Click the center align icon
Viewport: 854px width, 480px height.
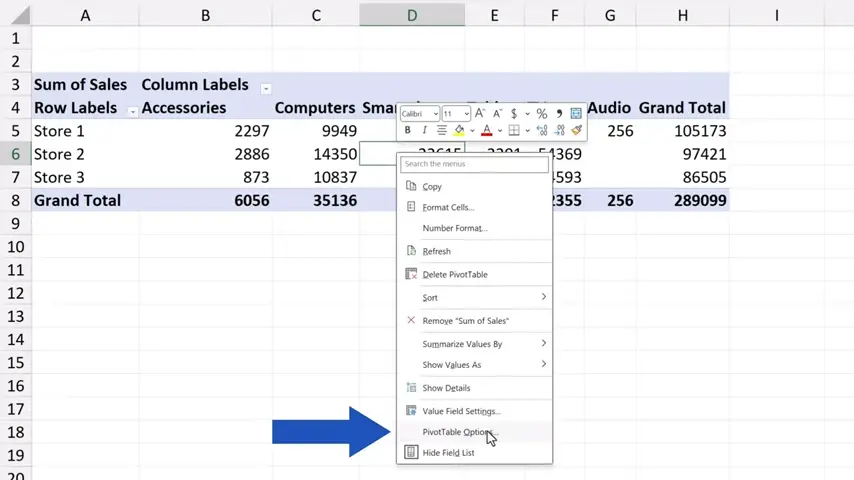coord(441,131)
